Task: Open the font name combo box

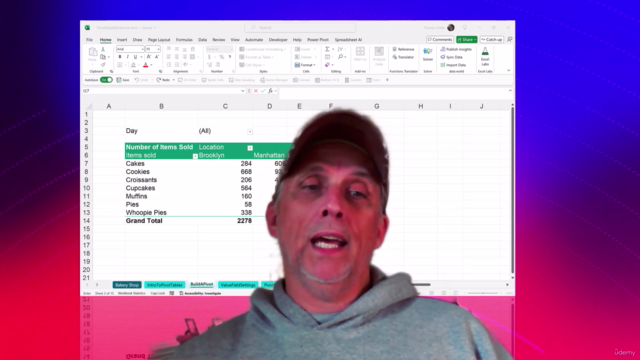Action: (130, 49)
